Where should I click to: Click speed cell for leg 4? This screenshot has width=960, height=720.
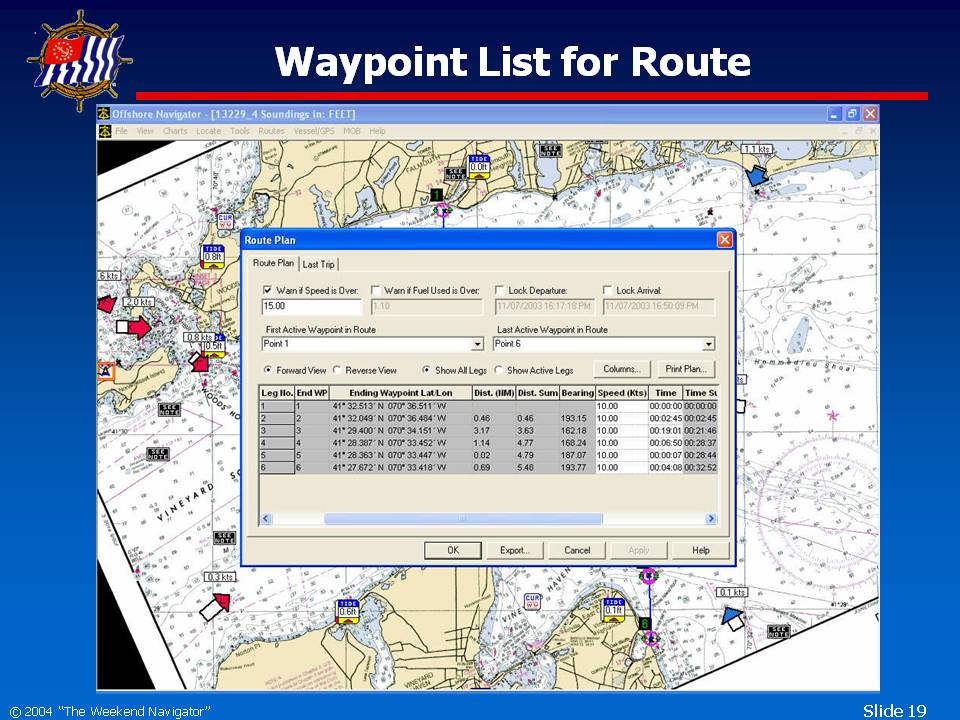click(621, 443)
